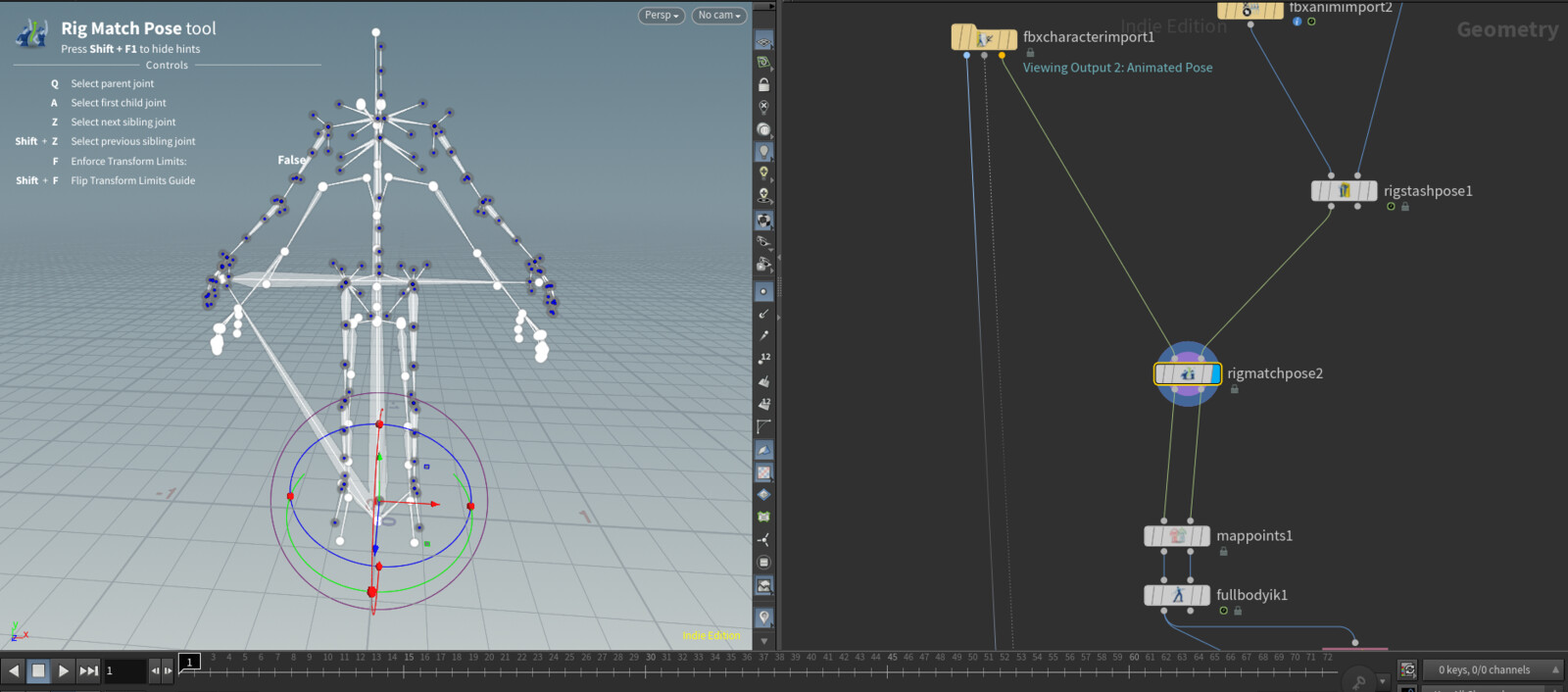Screen dimensions: 1568x692
Task: Select the fbxanimimport2 node
Action: [1250, 9]
